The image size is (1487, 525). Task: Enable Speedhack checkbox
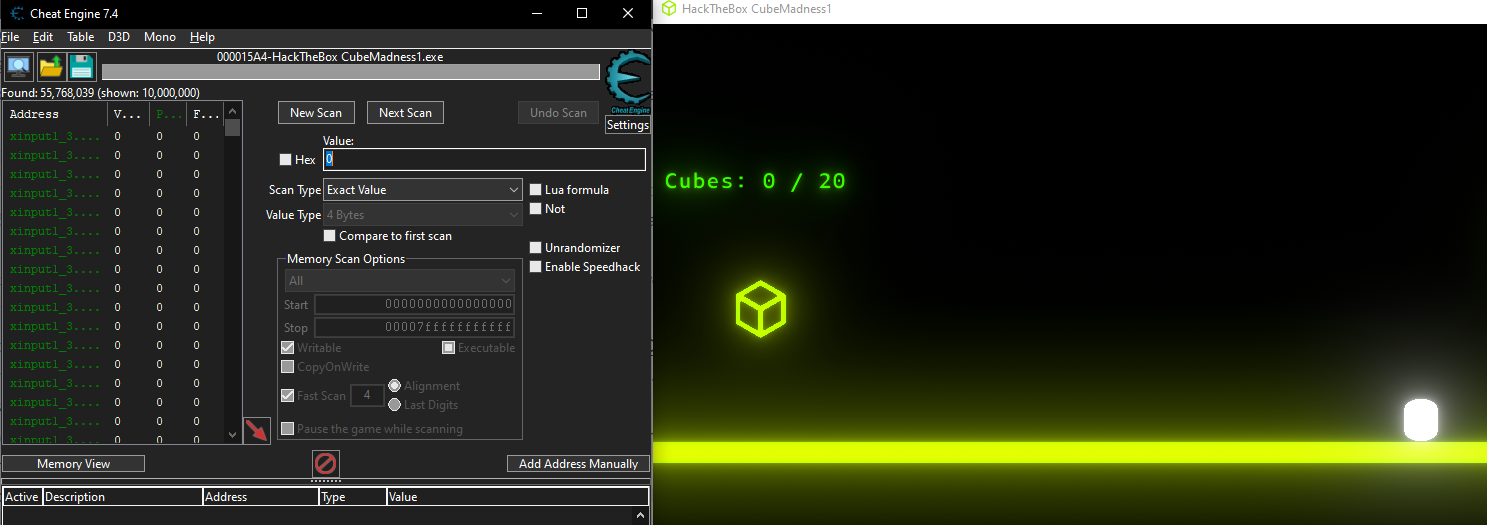(536, 267)
